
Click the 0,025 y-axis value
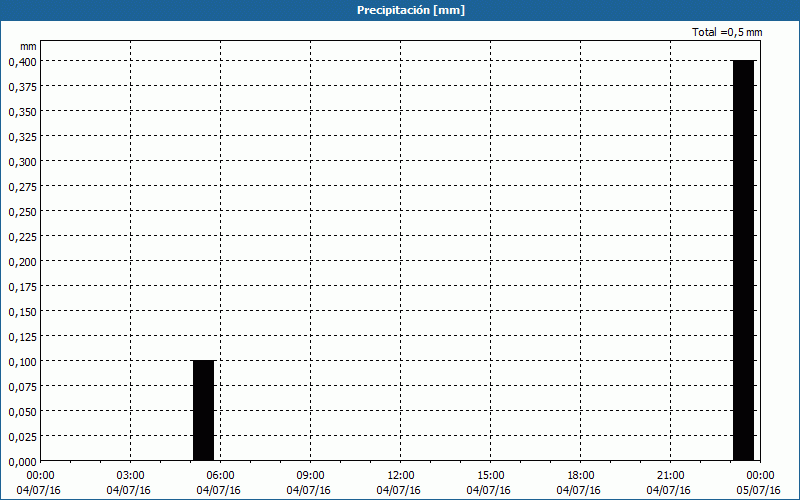coord(22,437)
